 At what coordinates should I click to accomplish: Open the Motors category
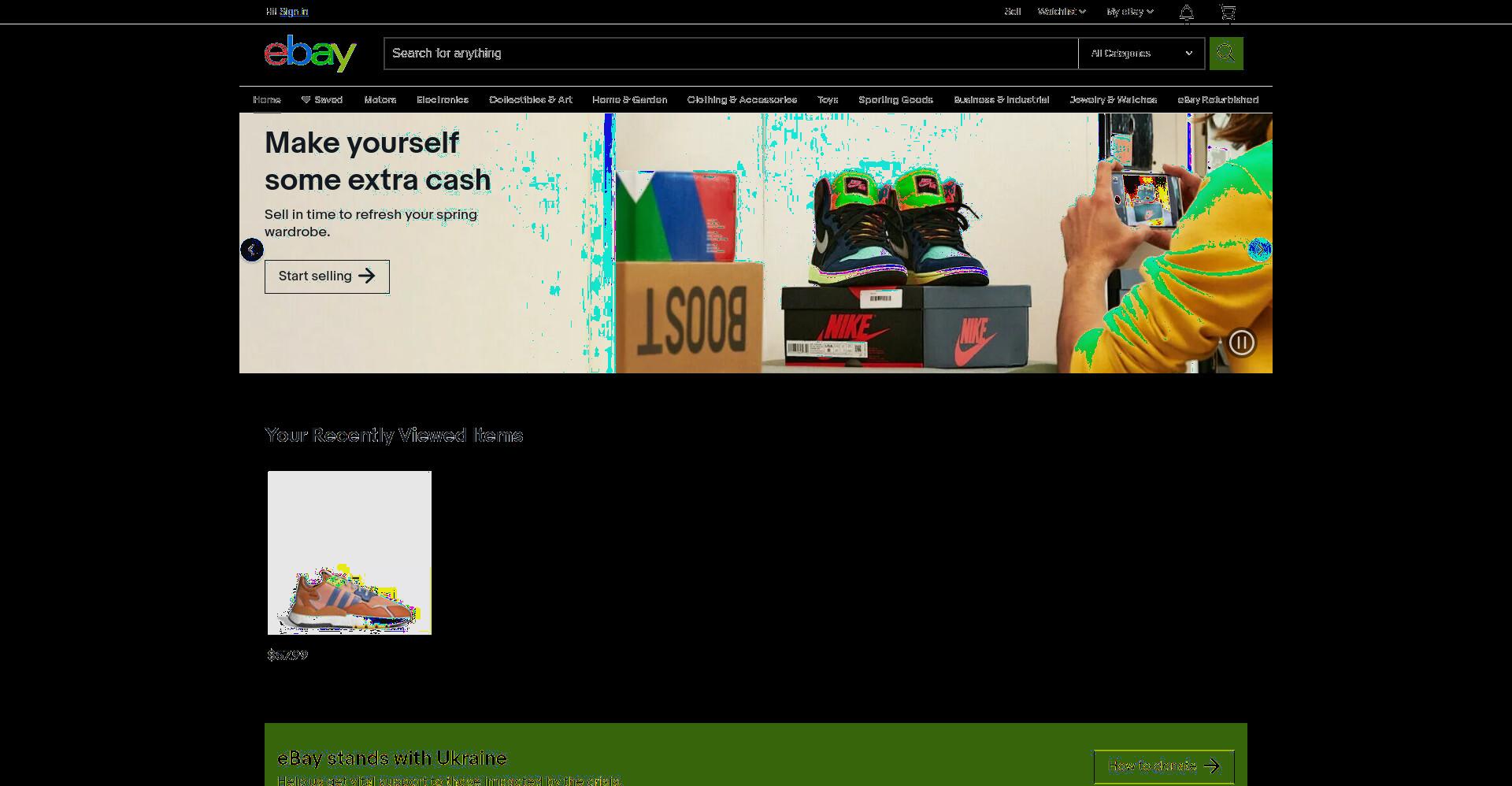[380, 100]
